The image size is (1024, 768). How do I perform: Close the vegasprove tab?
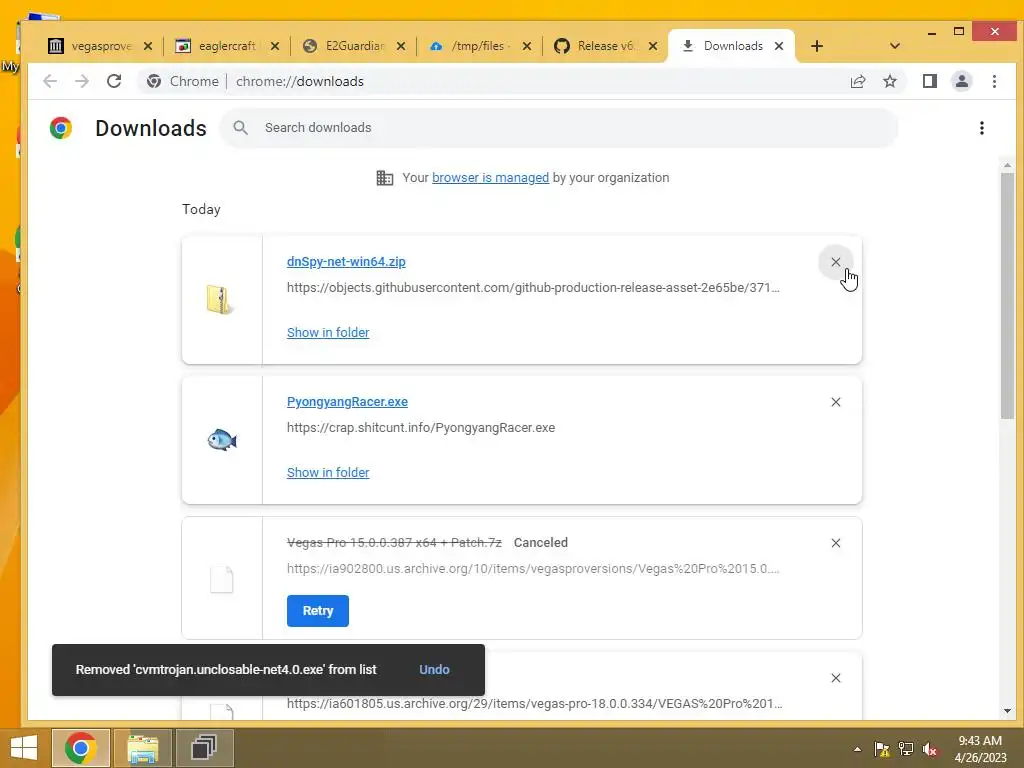click(148, 46)
